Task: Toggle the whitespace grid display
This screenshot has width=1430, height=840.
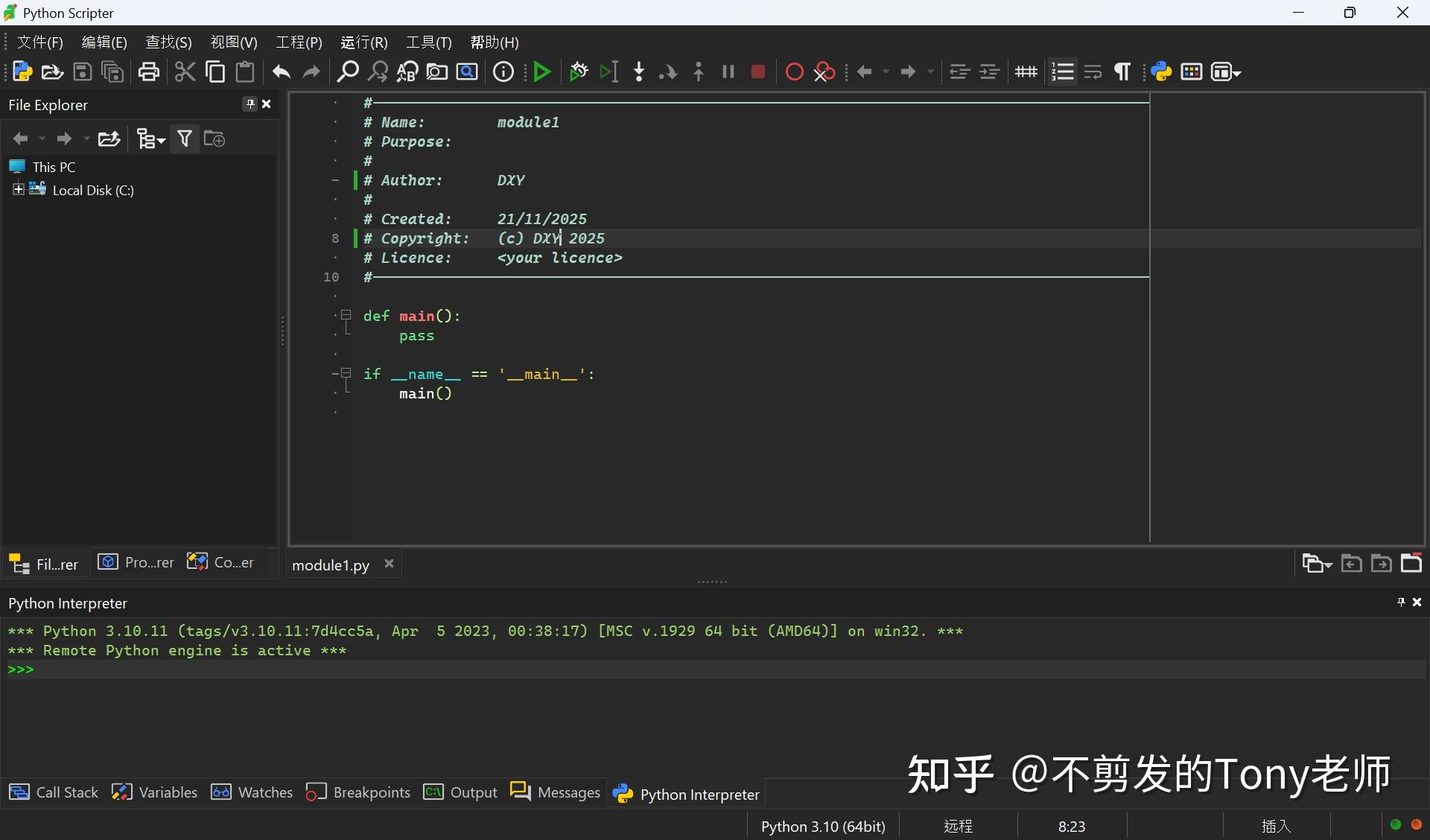Action: point(1026,71)
